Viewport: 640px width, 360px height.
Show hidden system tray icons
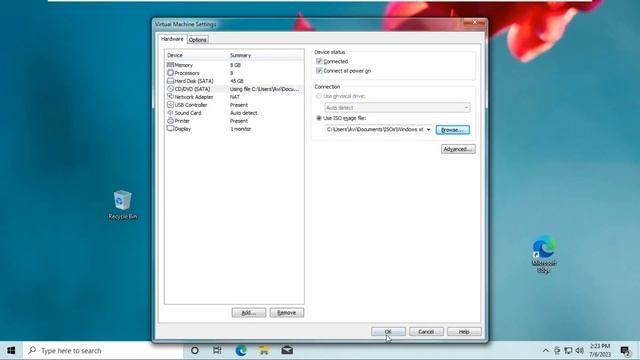click(546, 351)
